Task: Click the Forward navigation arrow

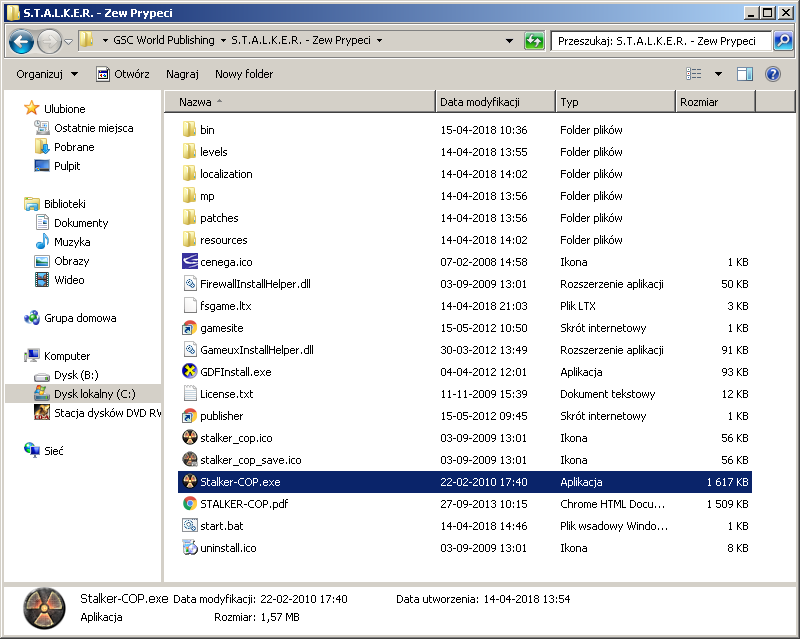Action: tap(49, 41)
